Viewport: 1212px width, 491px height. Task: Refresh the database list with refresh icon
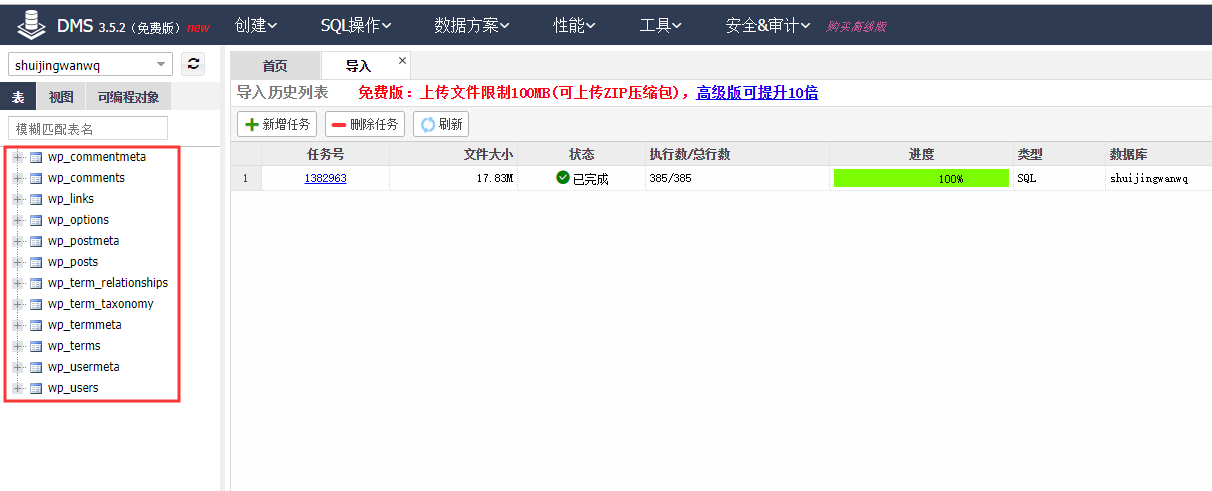pos(195,64)
